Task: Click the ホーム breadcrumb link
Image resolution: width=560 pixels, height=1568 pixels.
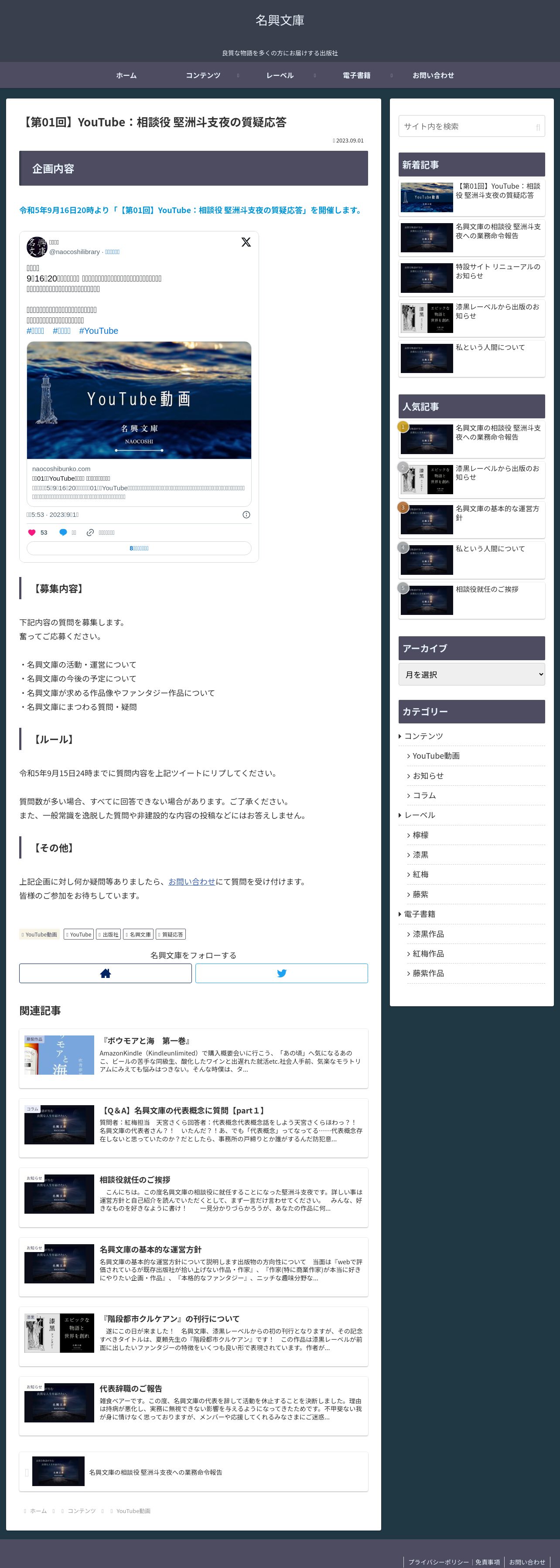Action: (x=38, y=1511)
